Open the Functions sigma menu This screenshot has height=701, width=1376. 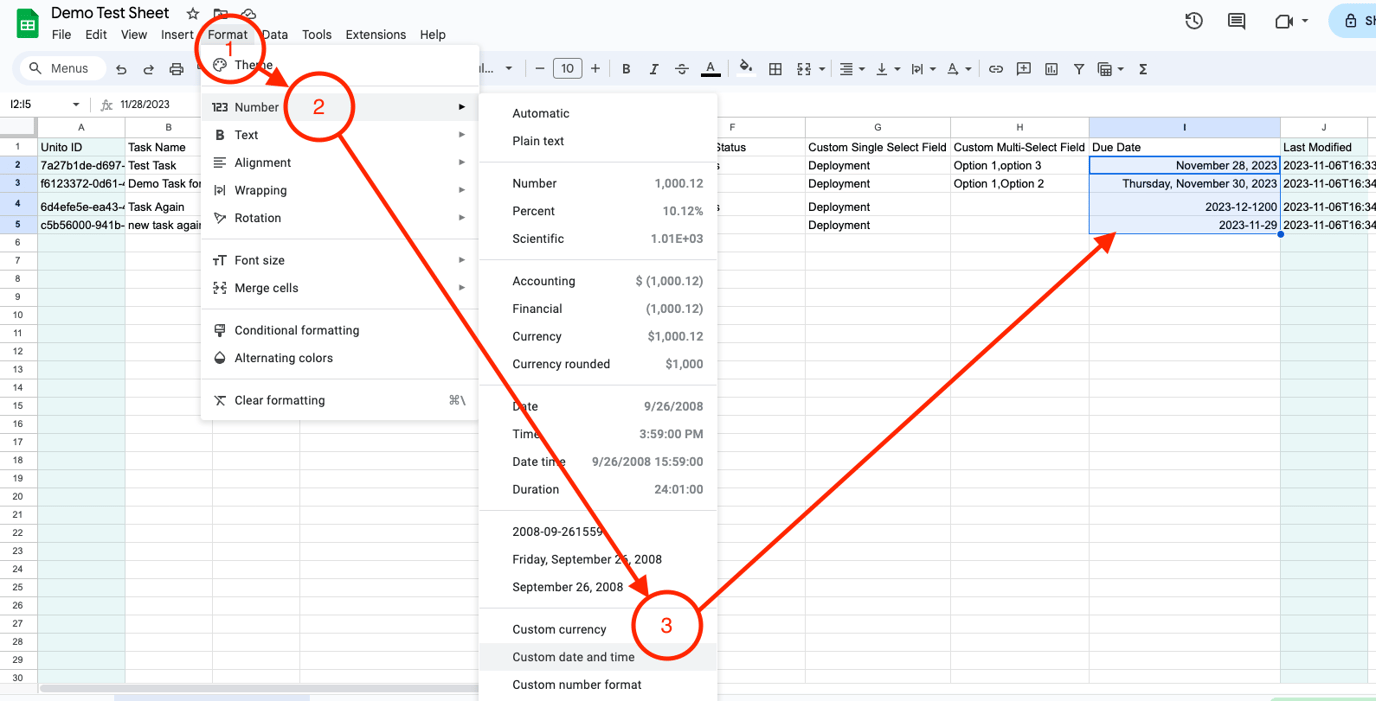click(1142, 68)
